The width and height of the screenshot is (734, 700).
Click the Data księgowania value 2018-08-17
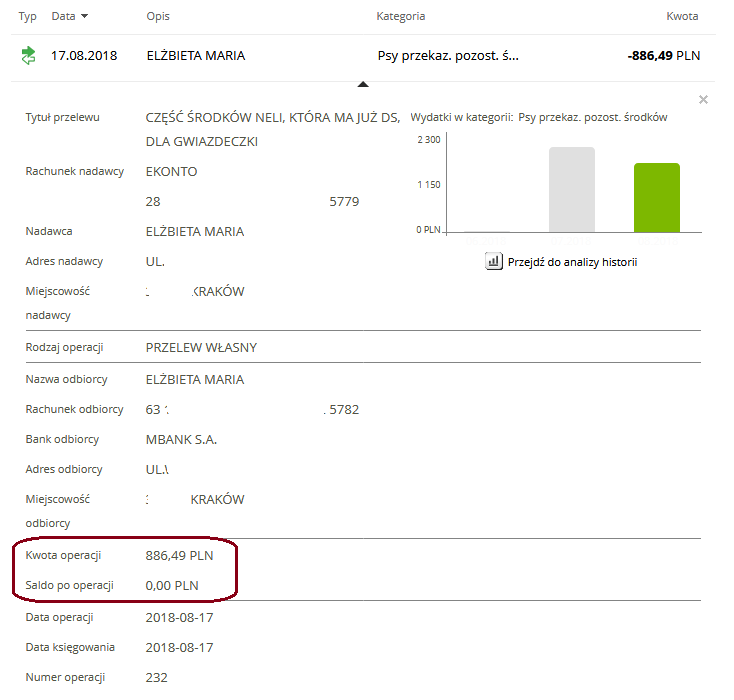(179, 648)
